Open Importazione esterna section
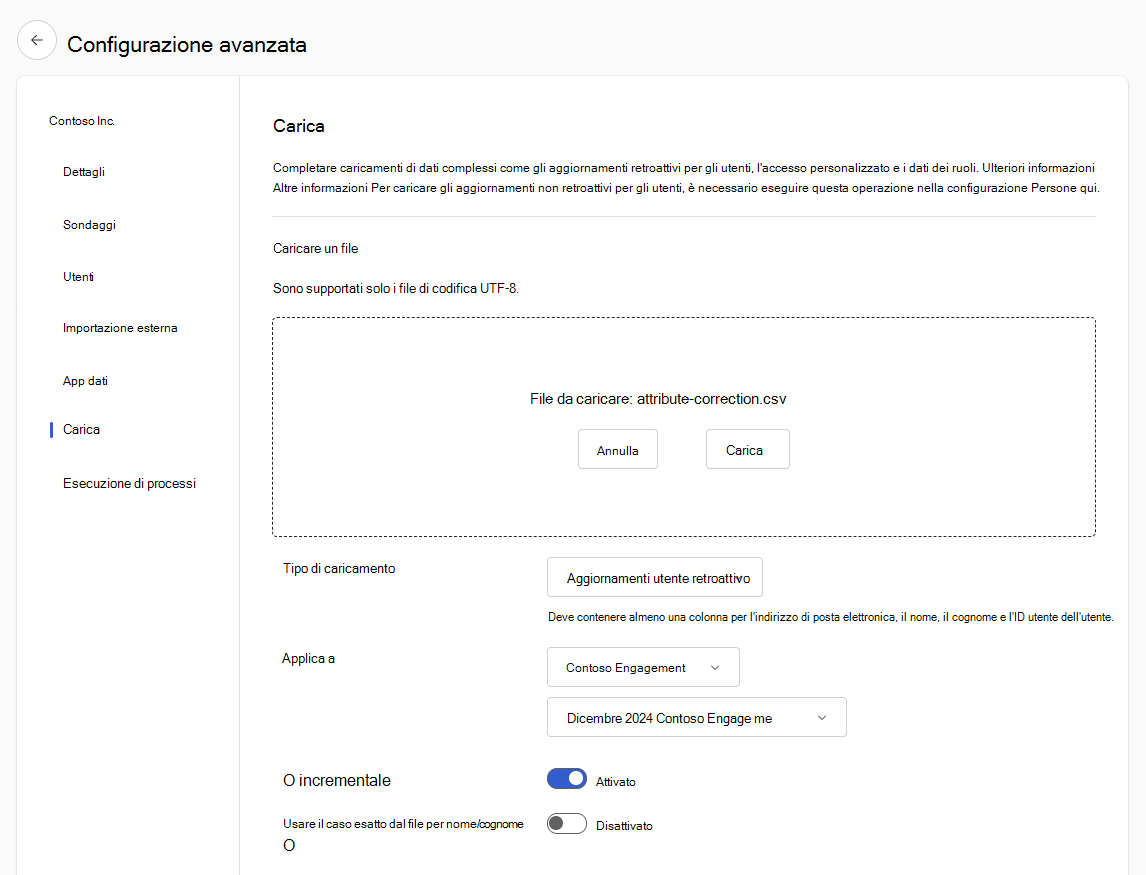This screenshot has height=875, width=1146. [120, 327]
